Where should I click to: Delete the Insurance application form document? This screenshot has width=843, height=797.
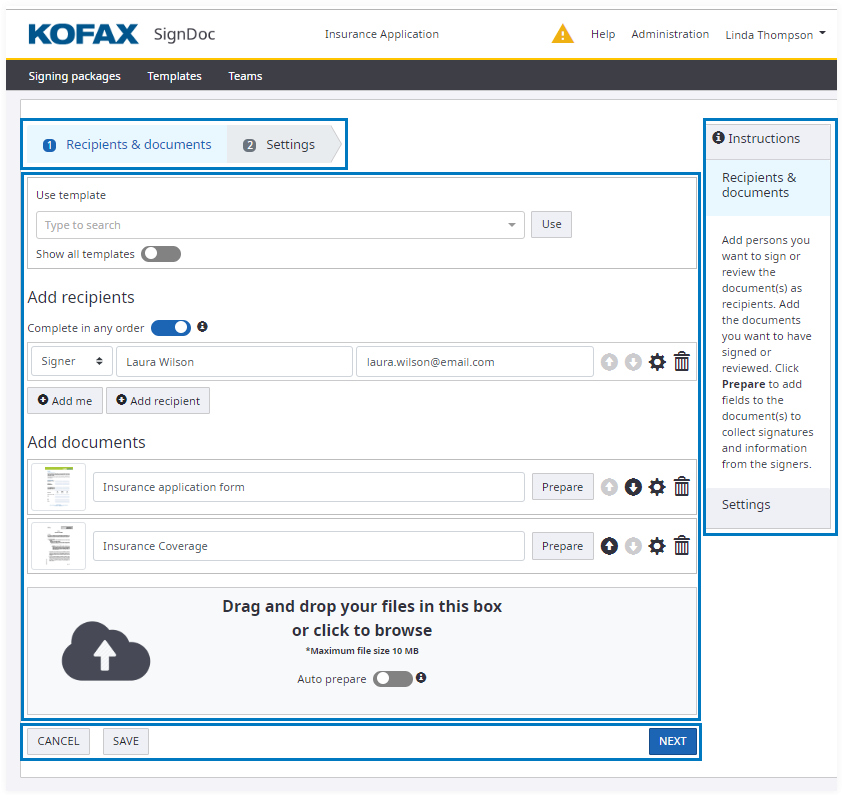click(682, 487)
